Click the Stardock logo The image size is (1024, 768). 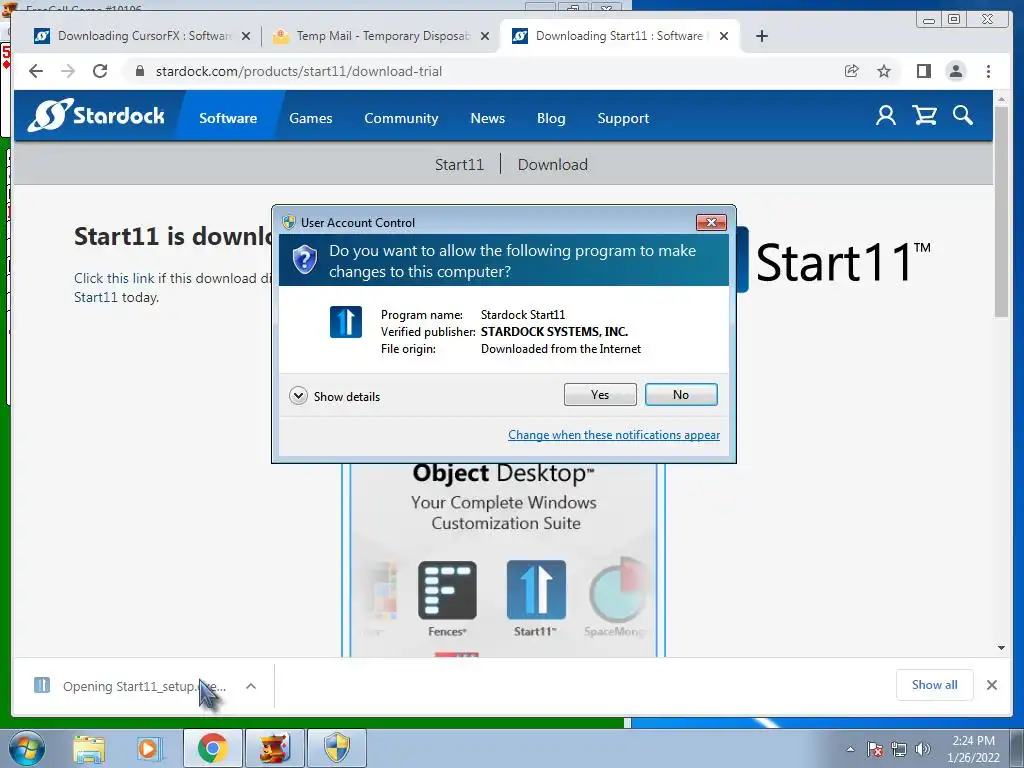(x=96, y=116)
